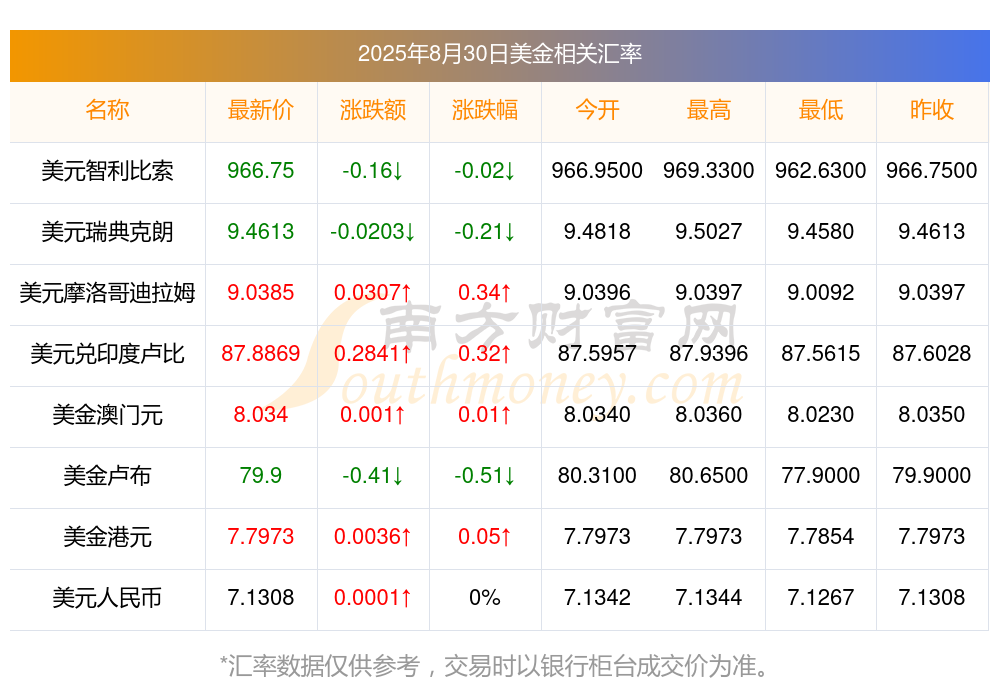Click the table title 2025年8月30日美金相关汇率
This screenshot has width=1000, height=698.
click(x=499, y=54)
